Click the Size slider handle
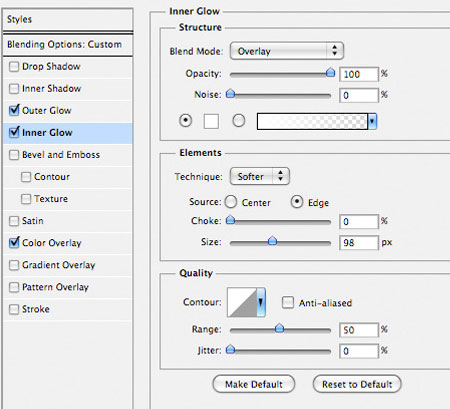The image size is (450, 409). (272, 240)
